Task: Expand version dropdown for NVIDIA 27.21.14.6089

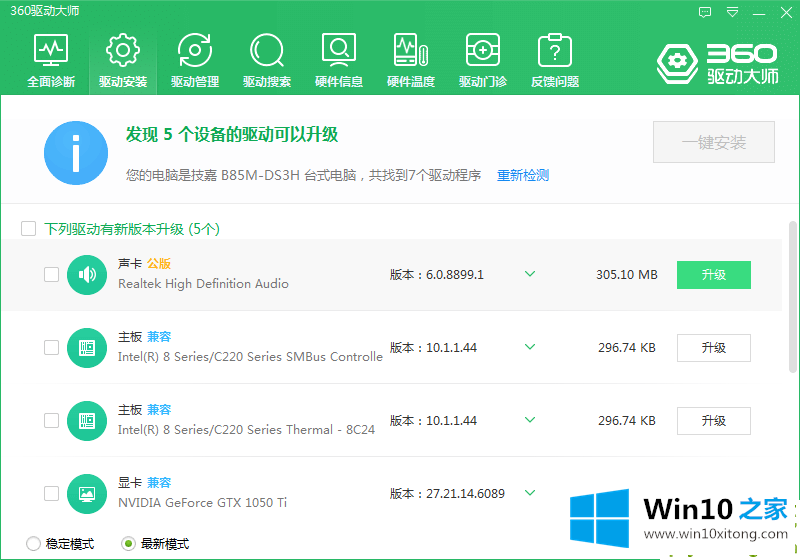Action: pyautogui.click(x=530, y=493)
